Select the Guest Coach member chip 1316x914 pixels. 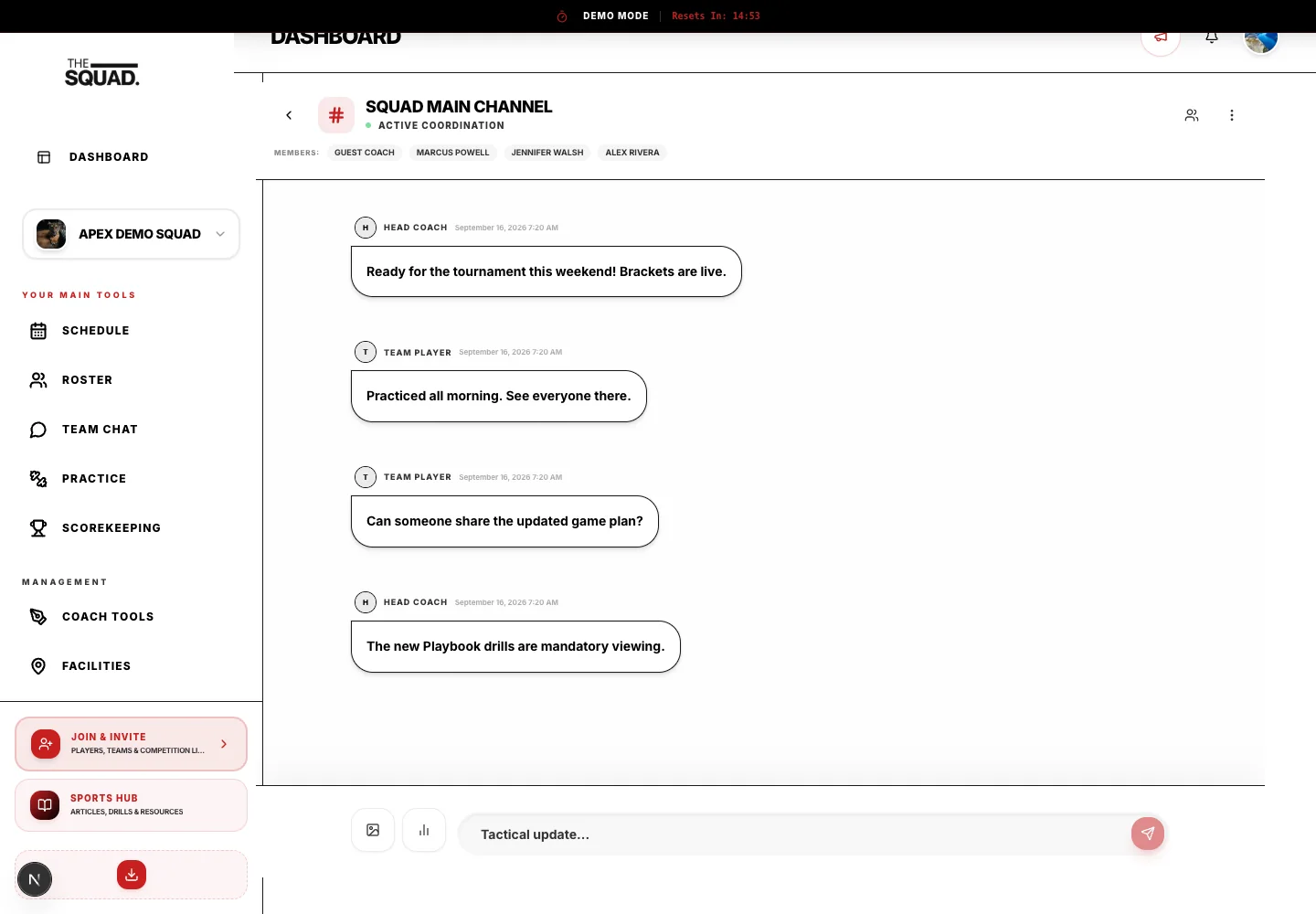(x=365, y=153)
